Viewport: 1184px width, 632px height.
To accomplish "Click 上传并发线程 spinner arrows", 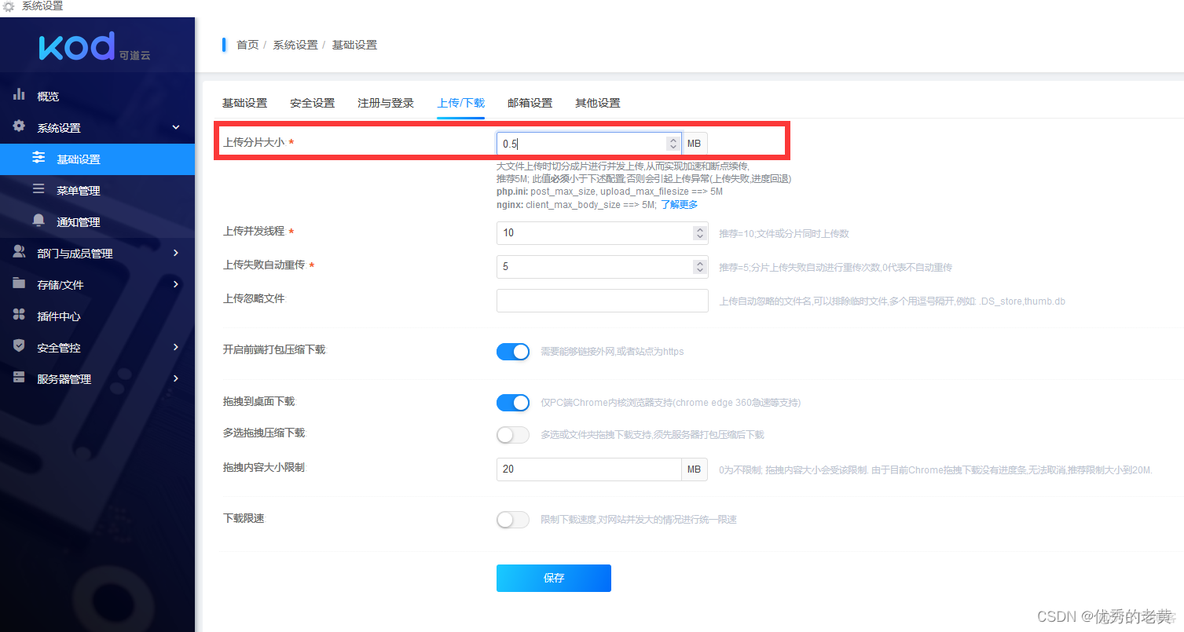I will [700, 233].
